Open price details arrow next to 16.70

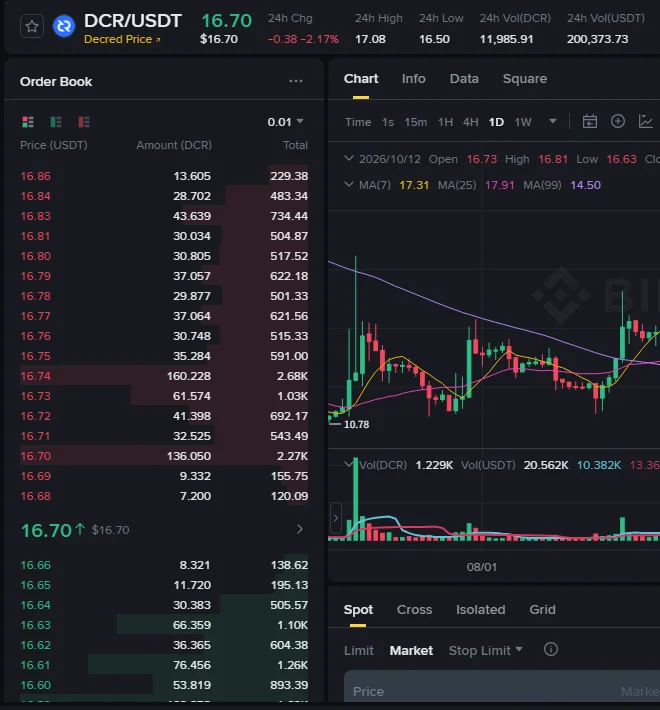299,529
